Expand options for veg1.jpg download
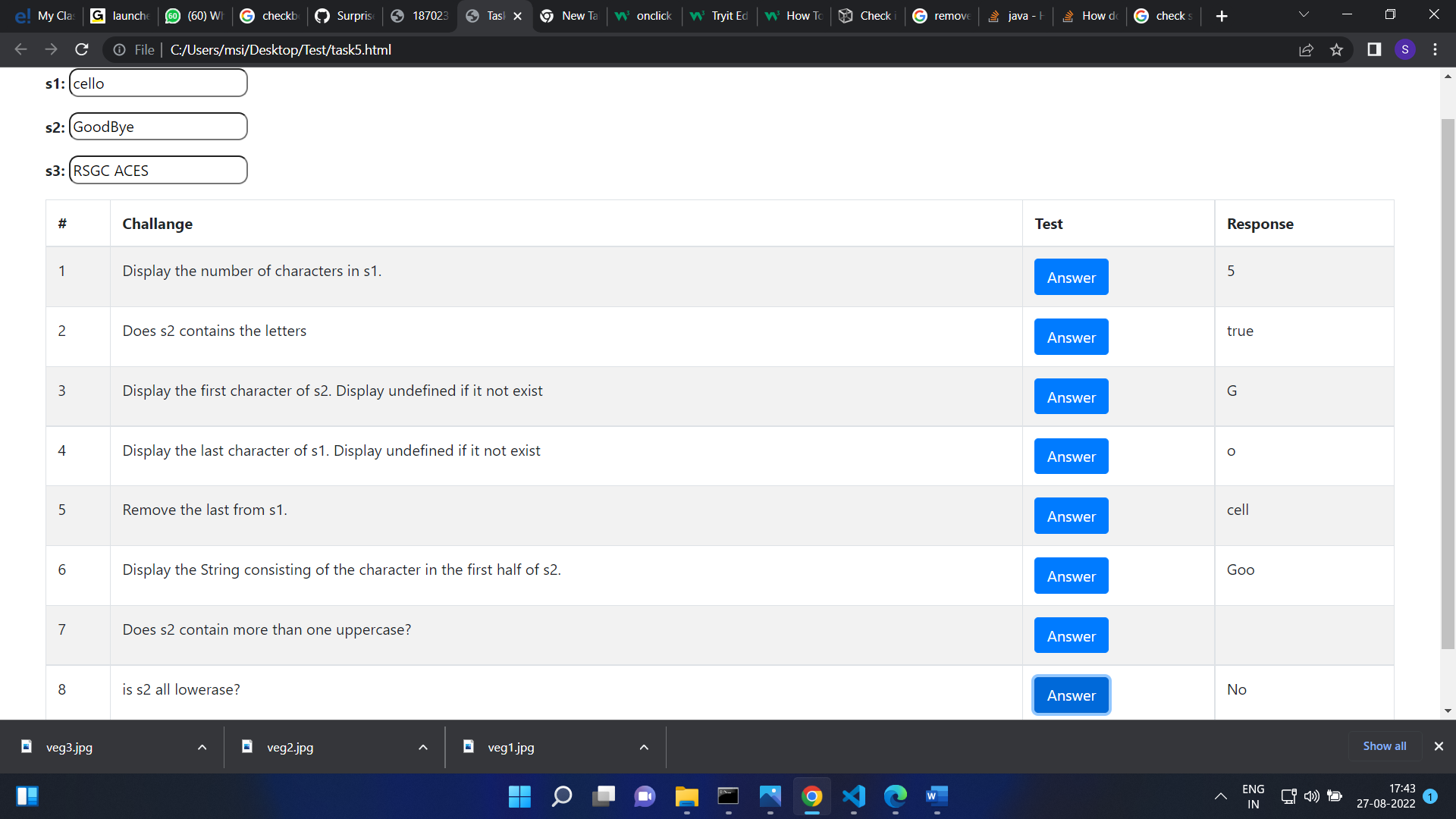 pyautogui.click(x=644, y=748)
